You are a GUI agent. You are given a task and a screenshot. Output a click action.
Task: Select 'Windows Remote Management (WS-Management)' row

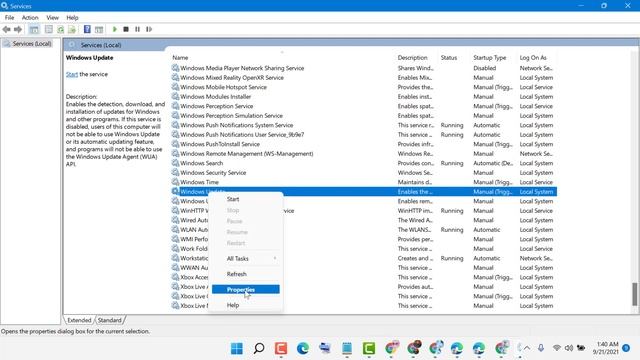point(363,153)
